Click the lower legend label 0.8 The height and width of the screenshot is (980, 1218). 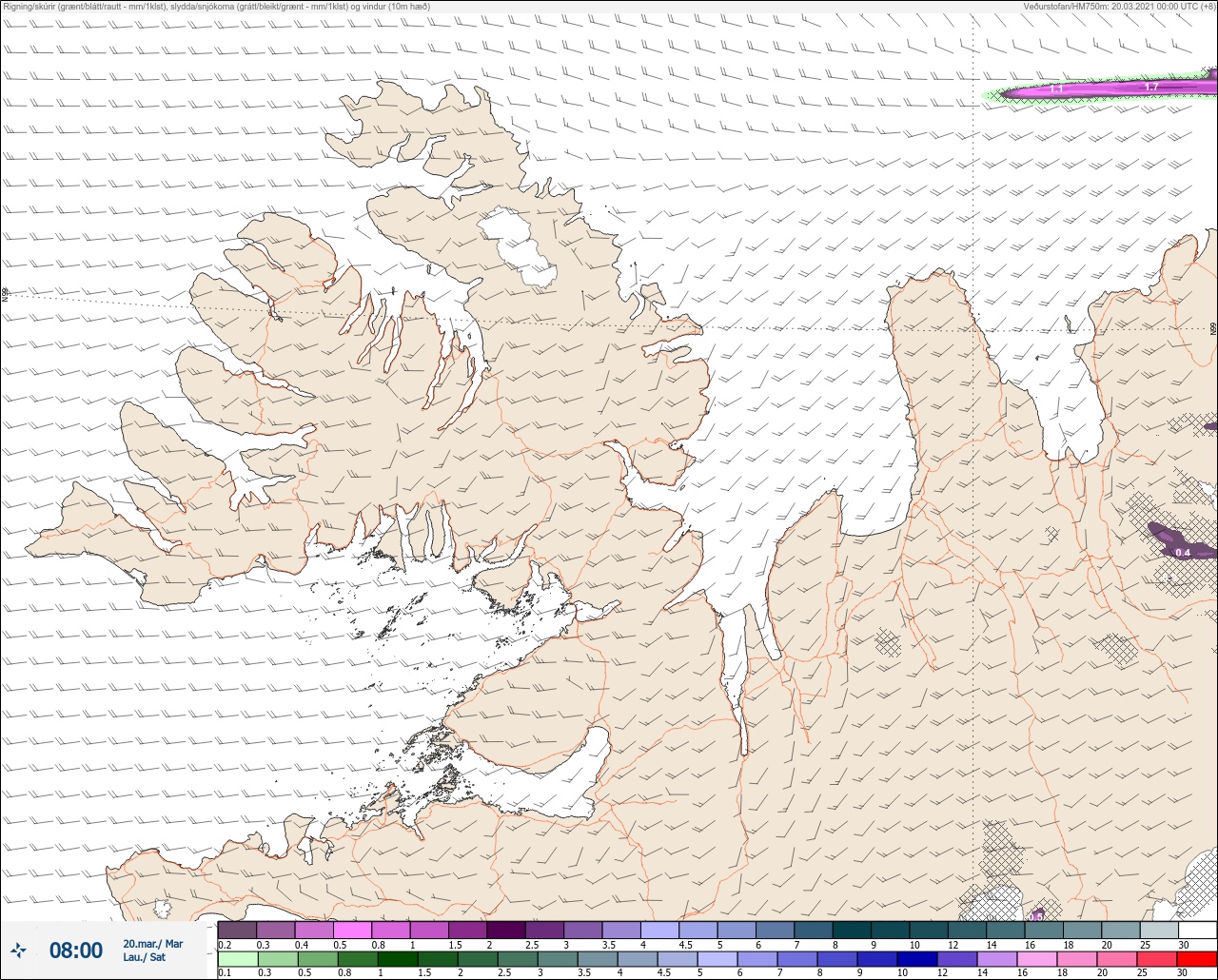click(x=344, y=972)
